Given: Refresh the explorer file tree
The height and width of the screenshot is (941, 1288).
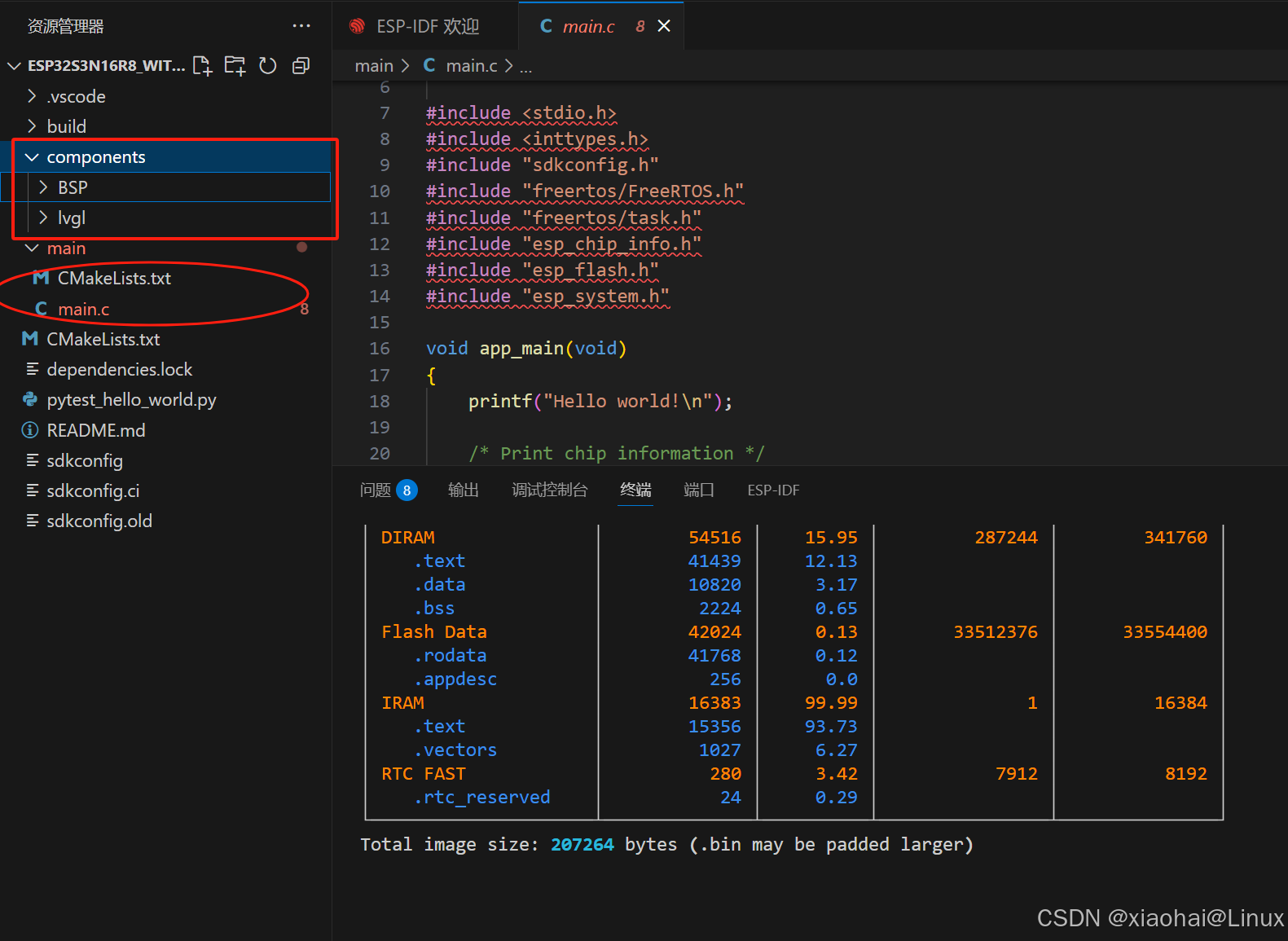Looking at the screenshot, I should pos(268,66).
